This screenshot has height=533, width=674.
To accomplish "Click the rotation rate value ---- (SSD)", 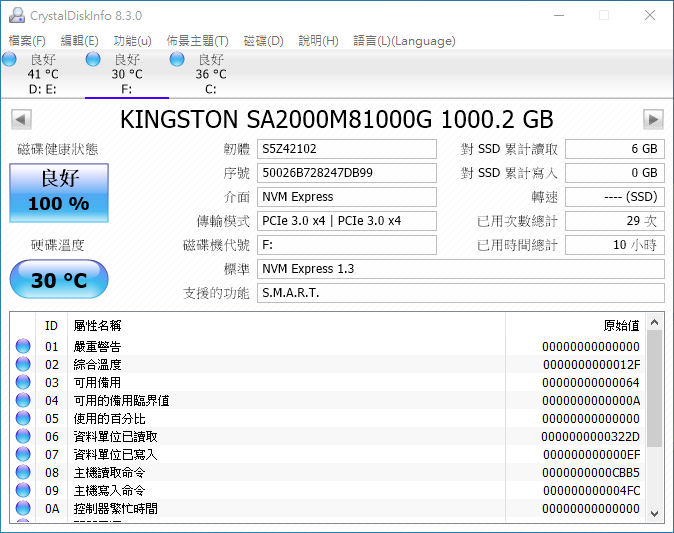I will click(615, 197).
